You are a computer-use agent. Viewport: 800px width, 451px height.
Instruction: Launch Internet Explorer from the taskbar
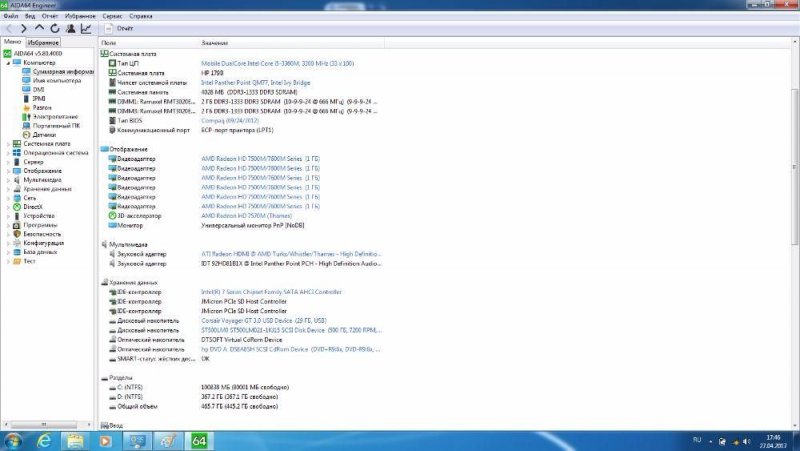[44, 441]
